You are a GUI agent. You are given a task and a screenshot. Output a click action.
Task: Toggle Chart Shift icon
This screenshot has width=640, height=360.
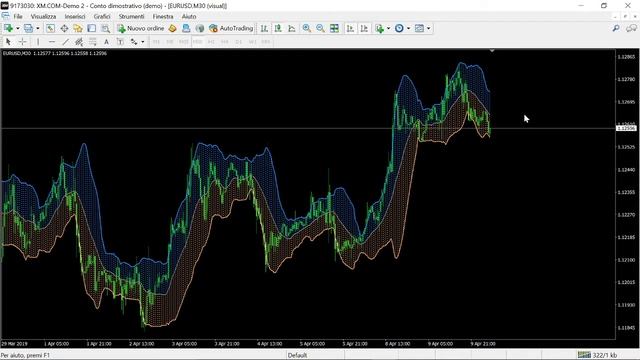click(x=364, y=28)
